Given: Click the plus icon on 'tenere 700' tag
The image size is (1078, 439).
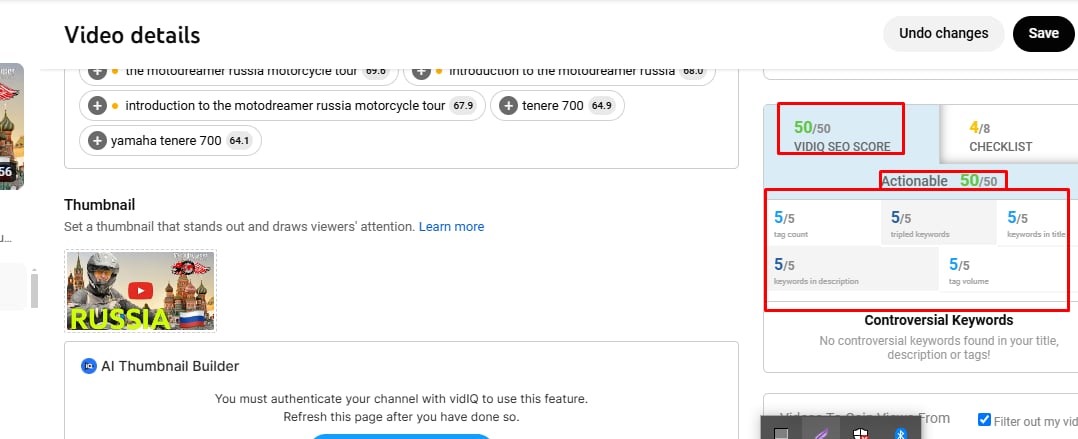Looking at the screenshot, I should tap(508, 105).
